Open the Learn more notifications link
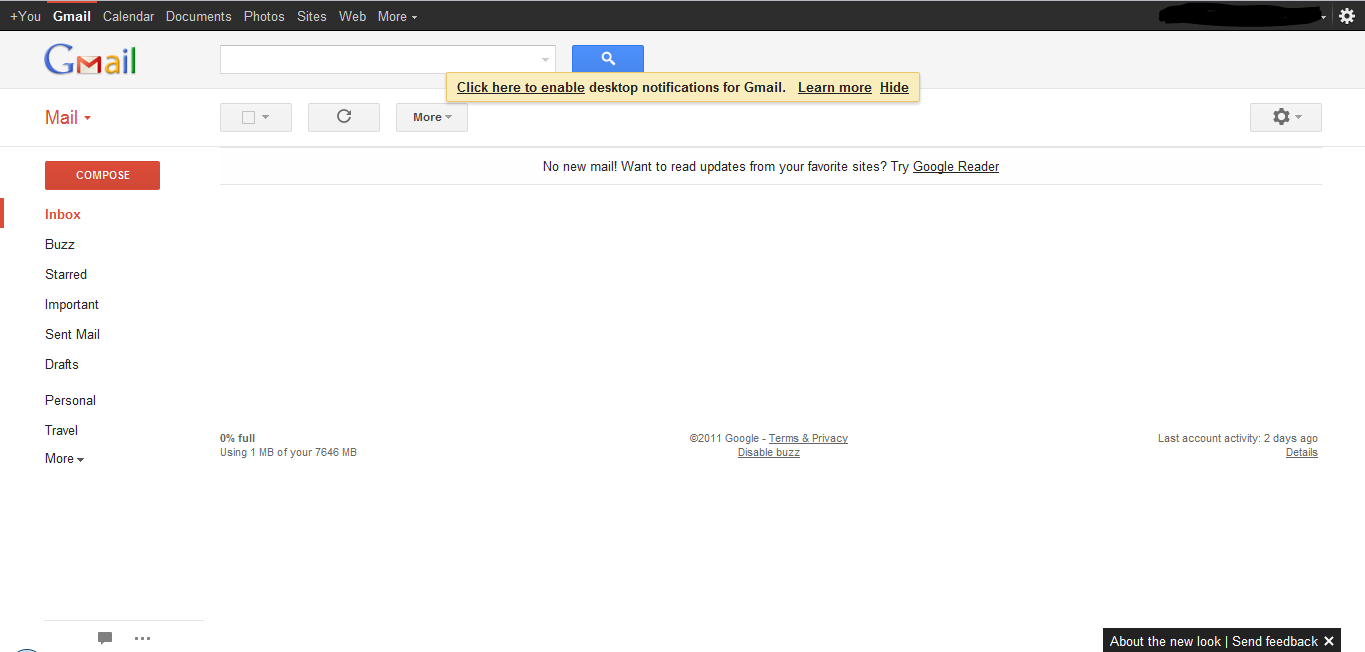 coord(835,87)
